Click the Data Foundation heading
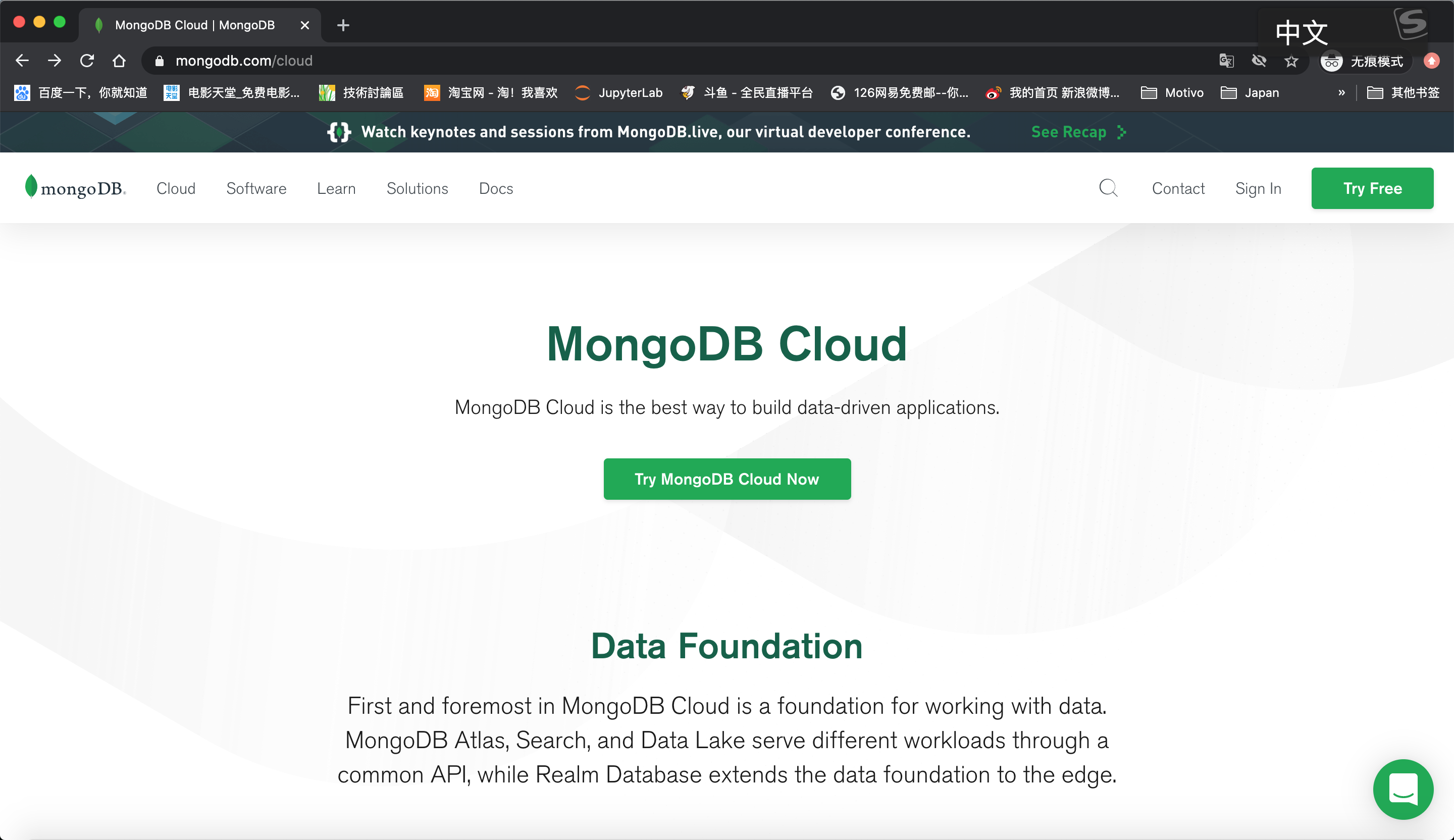Viewport: 1454px width, 840px height. coord(727,646)
